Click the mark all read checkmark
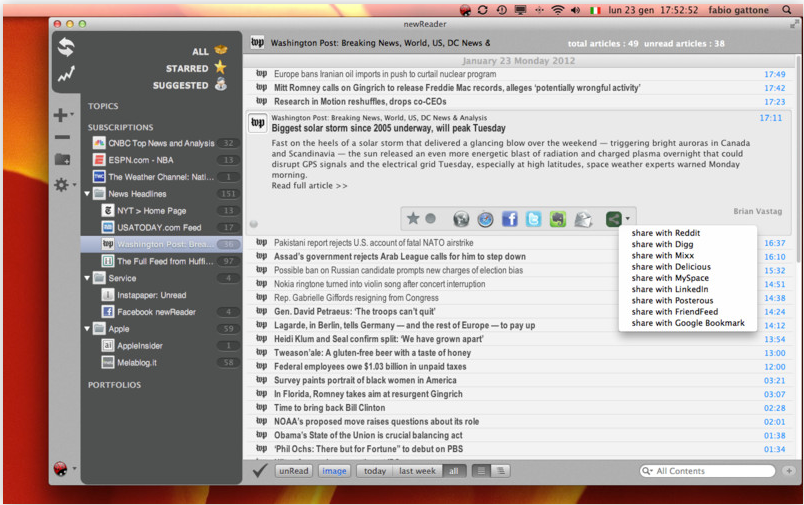 pos(260,470)
